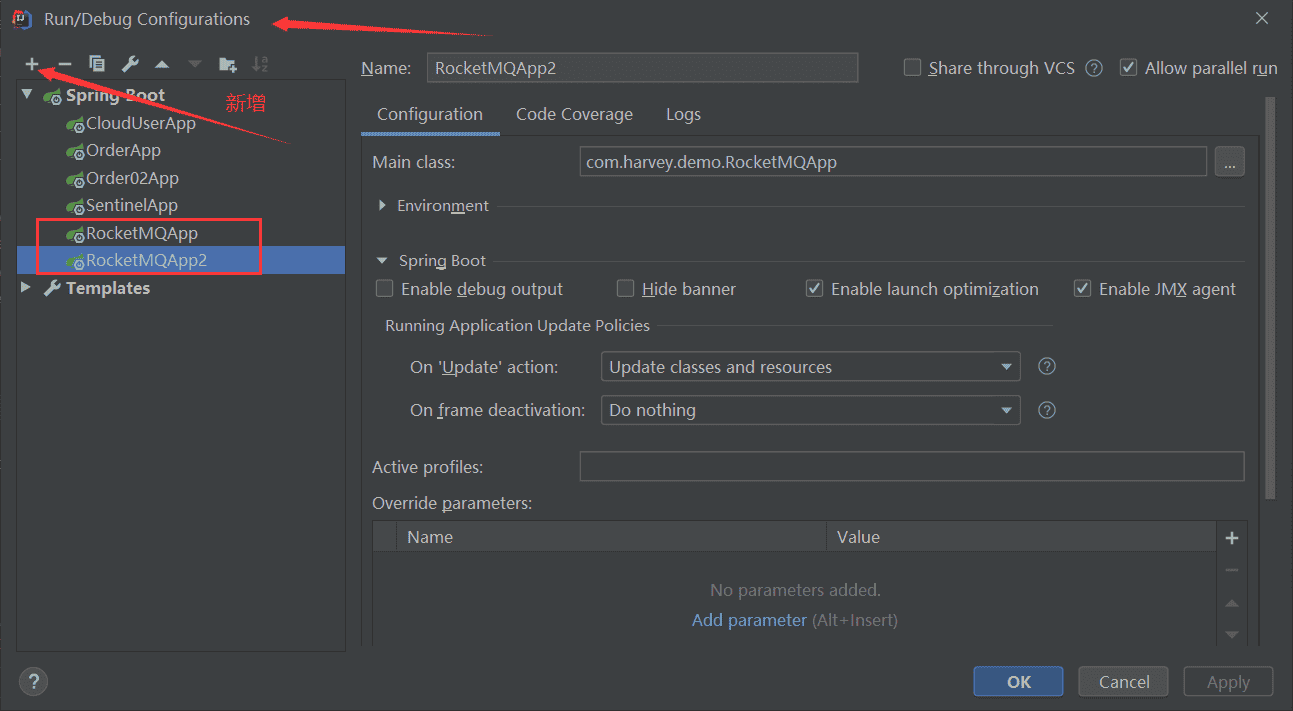The height and width of the screenshot is (711, 1293).
Task: Check the Hide banner option
Action: pos(625,289)
